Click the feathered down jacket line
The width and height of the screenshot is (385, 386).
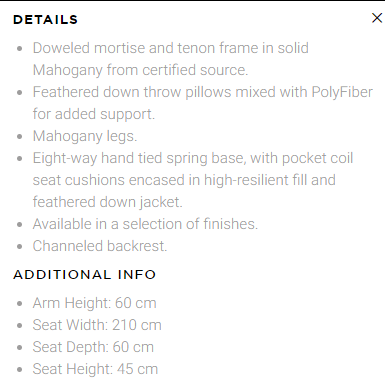108,202
